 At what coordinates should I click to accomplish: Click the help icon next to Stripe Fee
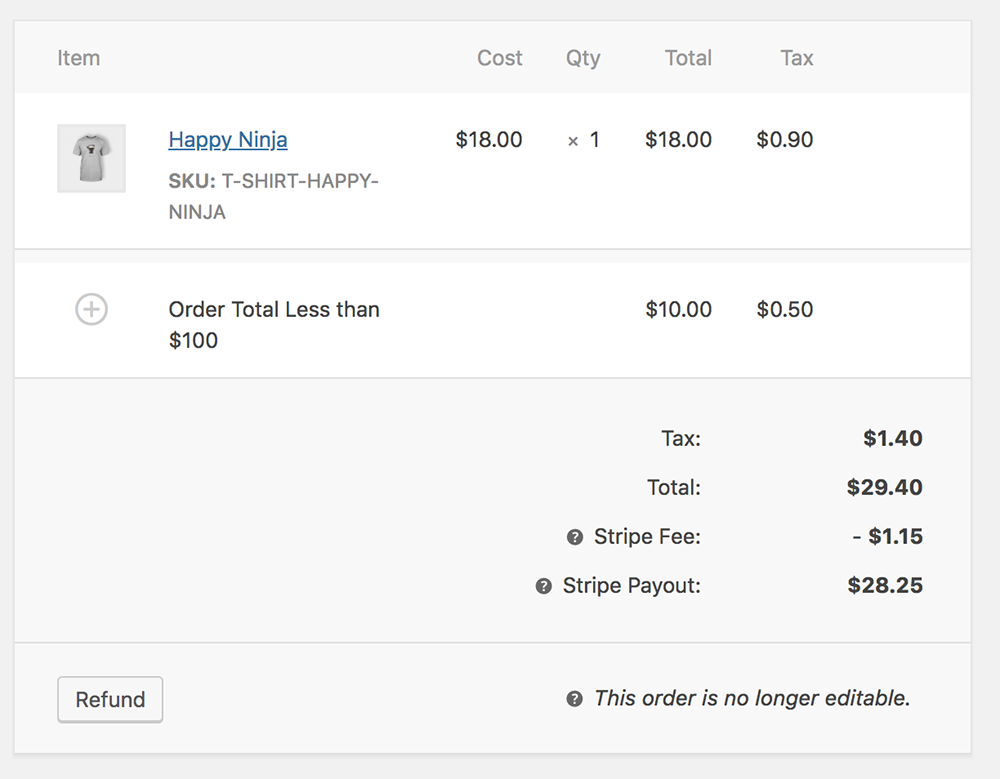pos(573,537)
